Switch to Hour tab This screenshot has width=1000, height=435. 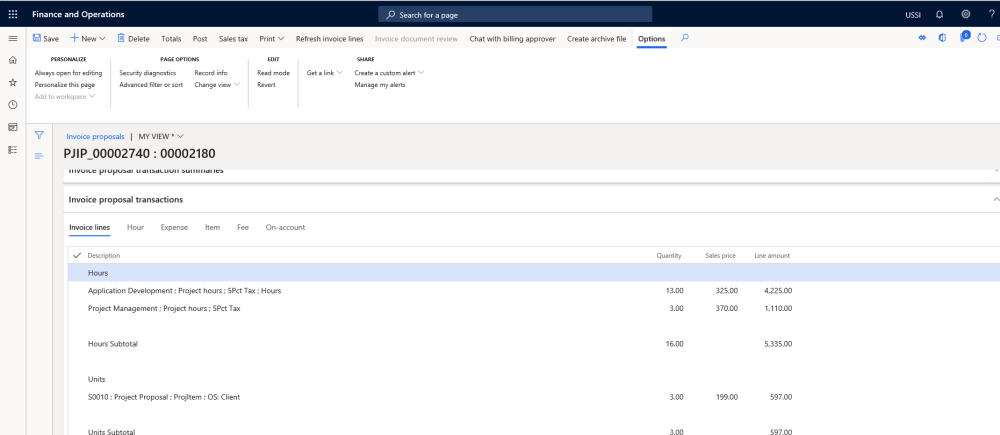coord(135,227)
